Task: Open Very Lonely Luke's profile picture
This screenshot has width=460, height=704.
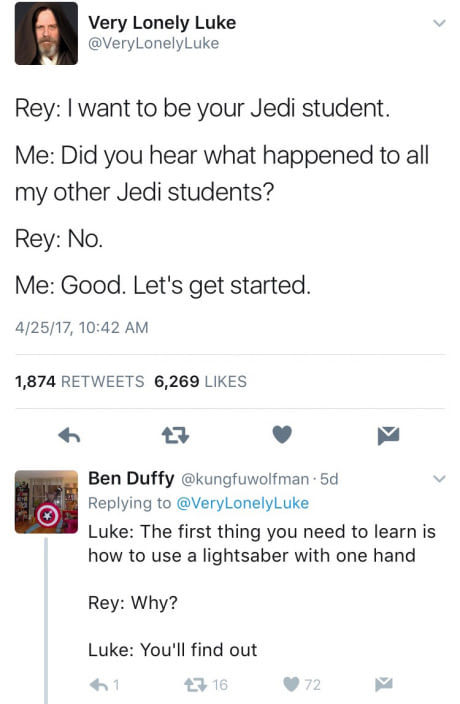Action: pos(46,34)
